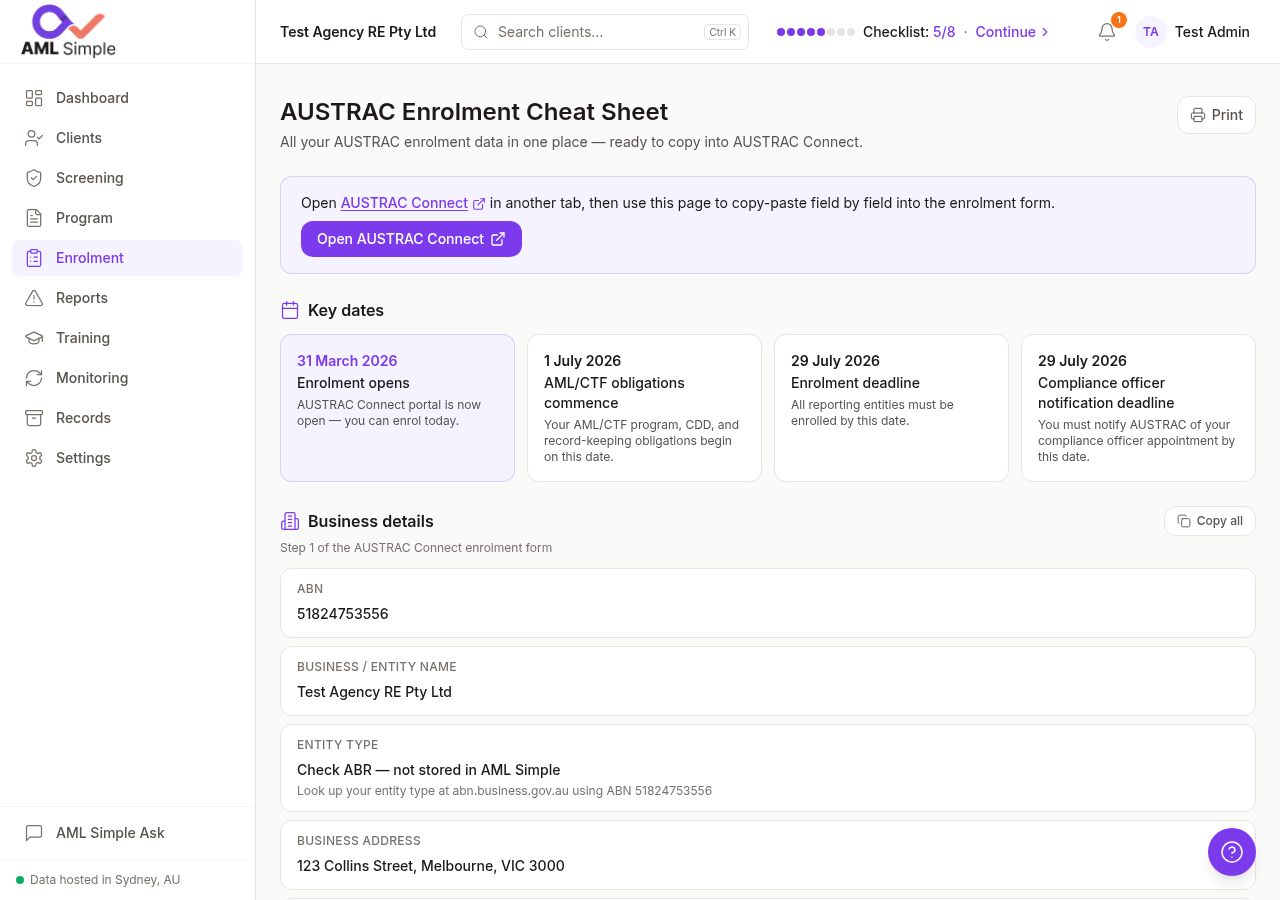Click the TA user avatar
Viewport: 1280px width, 900px height.
(x=1151, y=32)
